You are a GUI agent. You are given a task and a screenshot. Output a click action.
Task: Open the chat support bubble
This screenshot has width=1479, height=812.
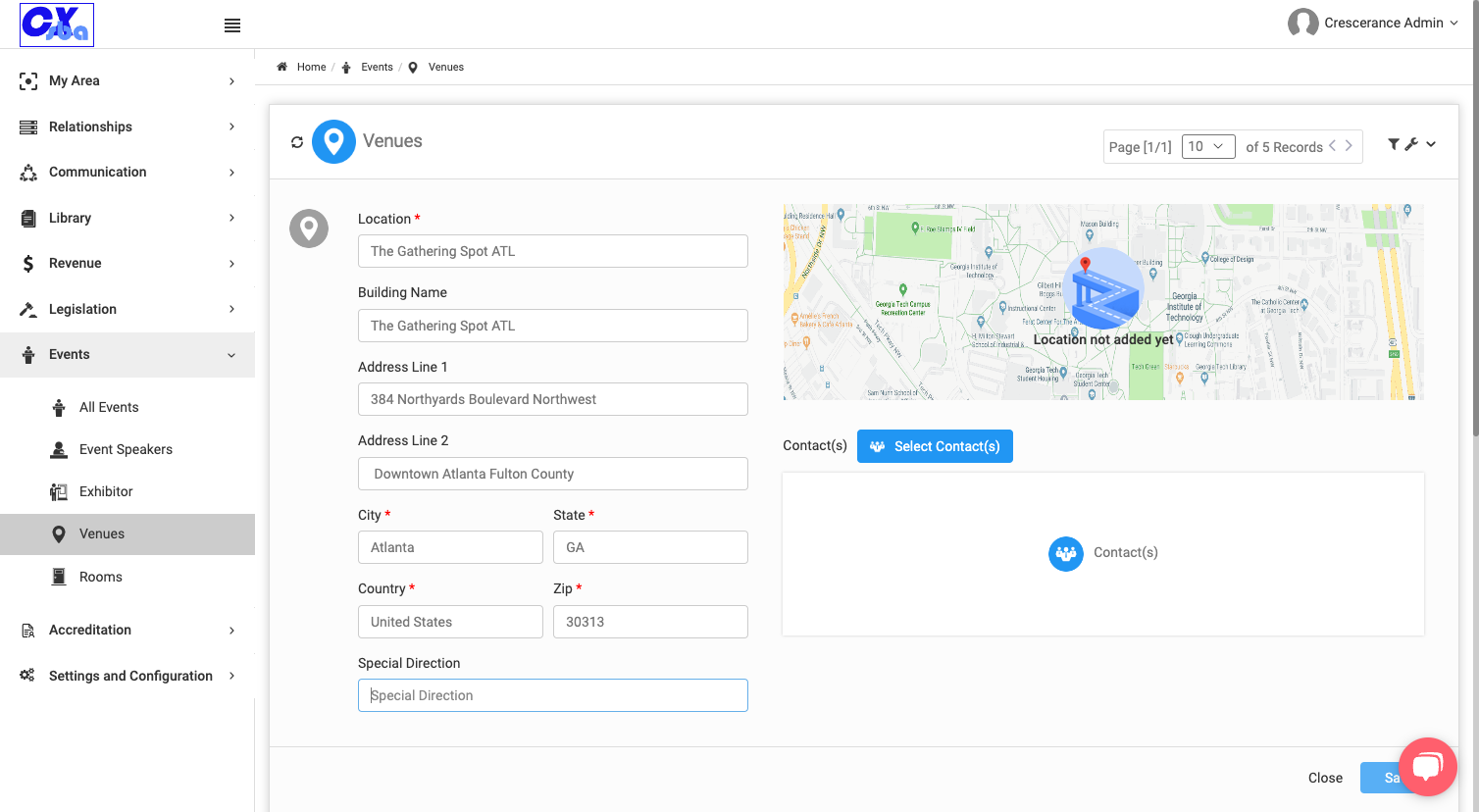1428,767
